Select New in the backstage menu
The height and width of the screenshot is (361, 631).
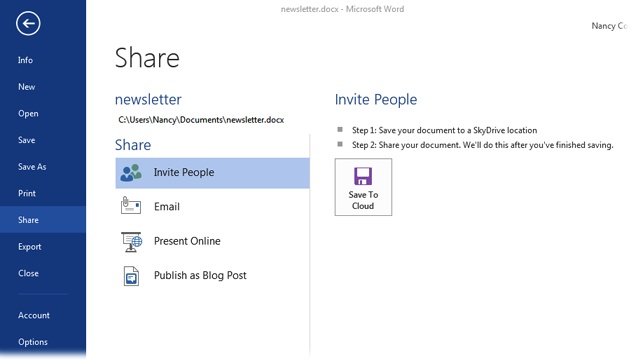point(27,87)
